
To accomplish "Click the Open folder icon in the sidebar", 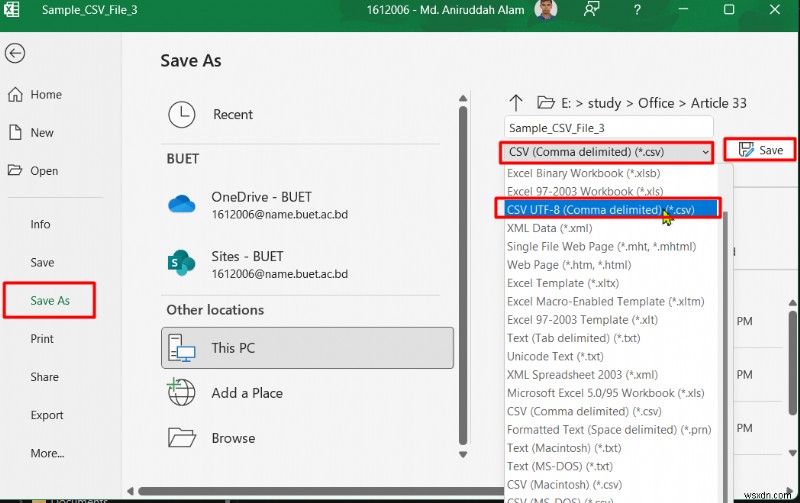I will tap(15, 170).
